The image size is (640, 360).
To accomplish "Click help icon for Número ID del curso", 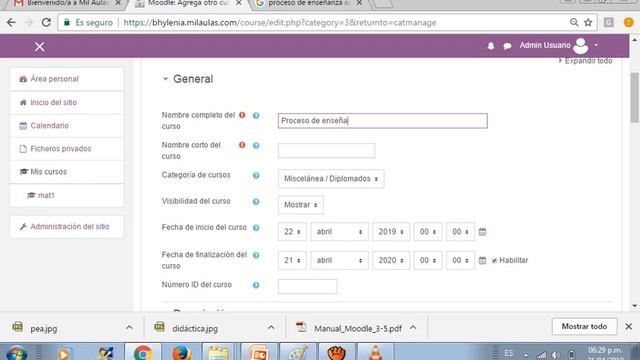I will click(256, 285).
